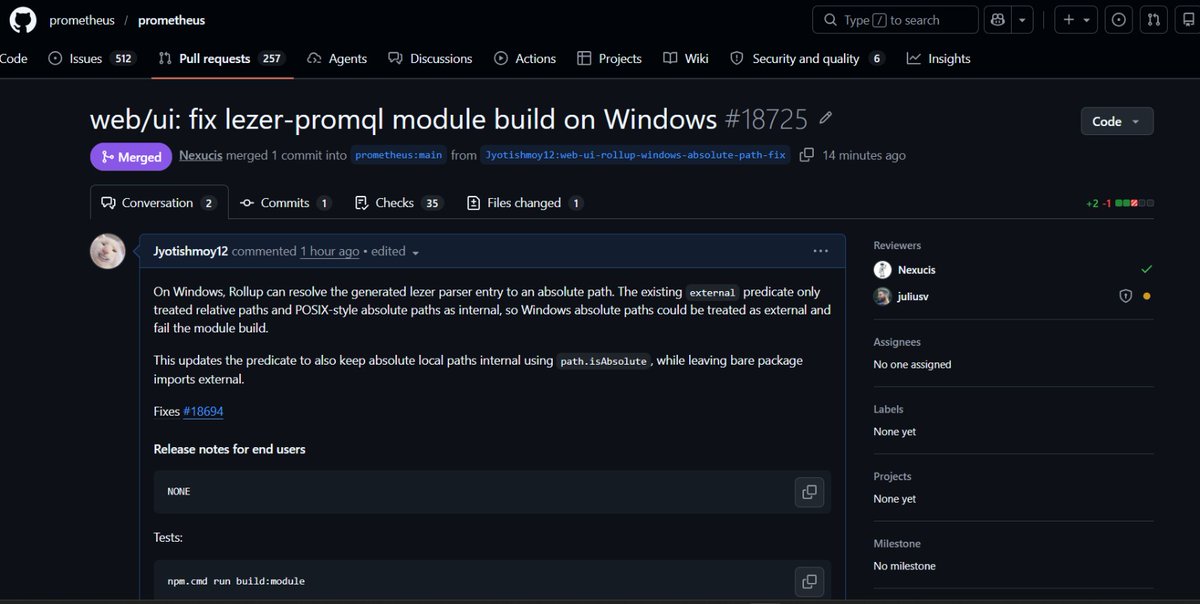The image size is (1200, 604).
Task: Click juliusv reviewer avatar
Action: coord(882,297)
